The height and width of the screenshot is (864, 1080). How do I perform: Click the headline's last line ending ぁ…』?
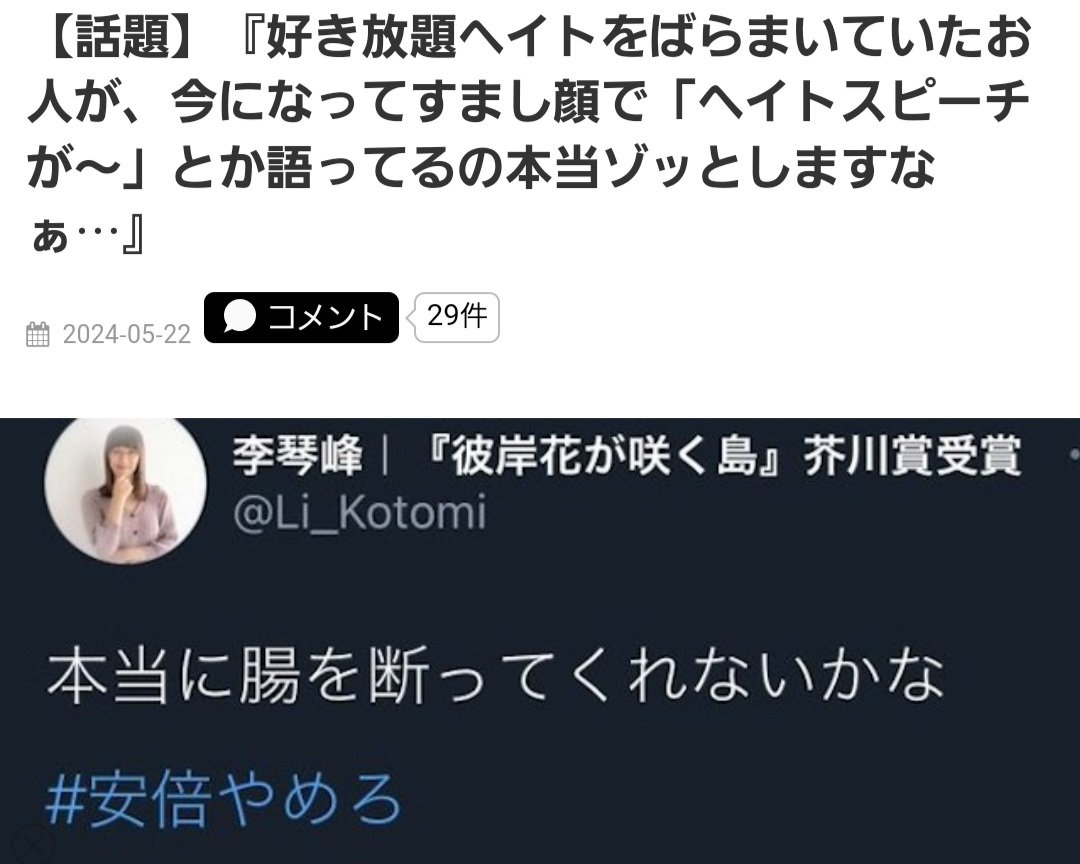pyautogui.click(x=87, y=236)
